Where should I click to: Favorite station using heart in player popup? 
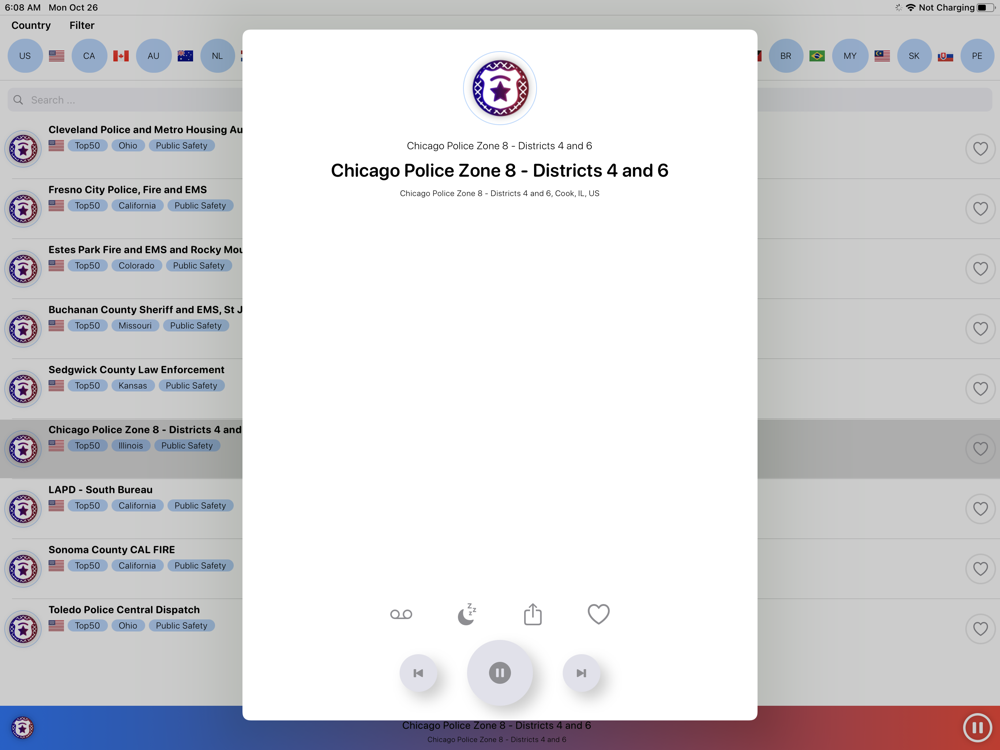click(598, 614)
